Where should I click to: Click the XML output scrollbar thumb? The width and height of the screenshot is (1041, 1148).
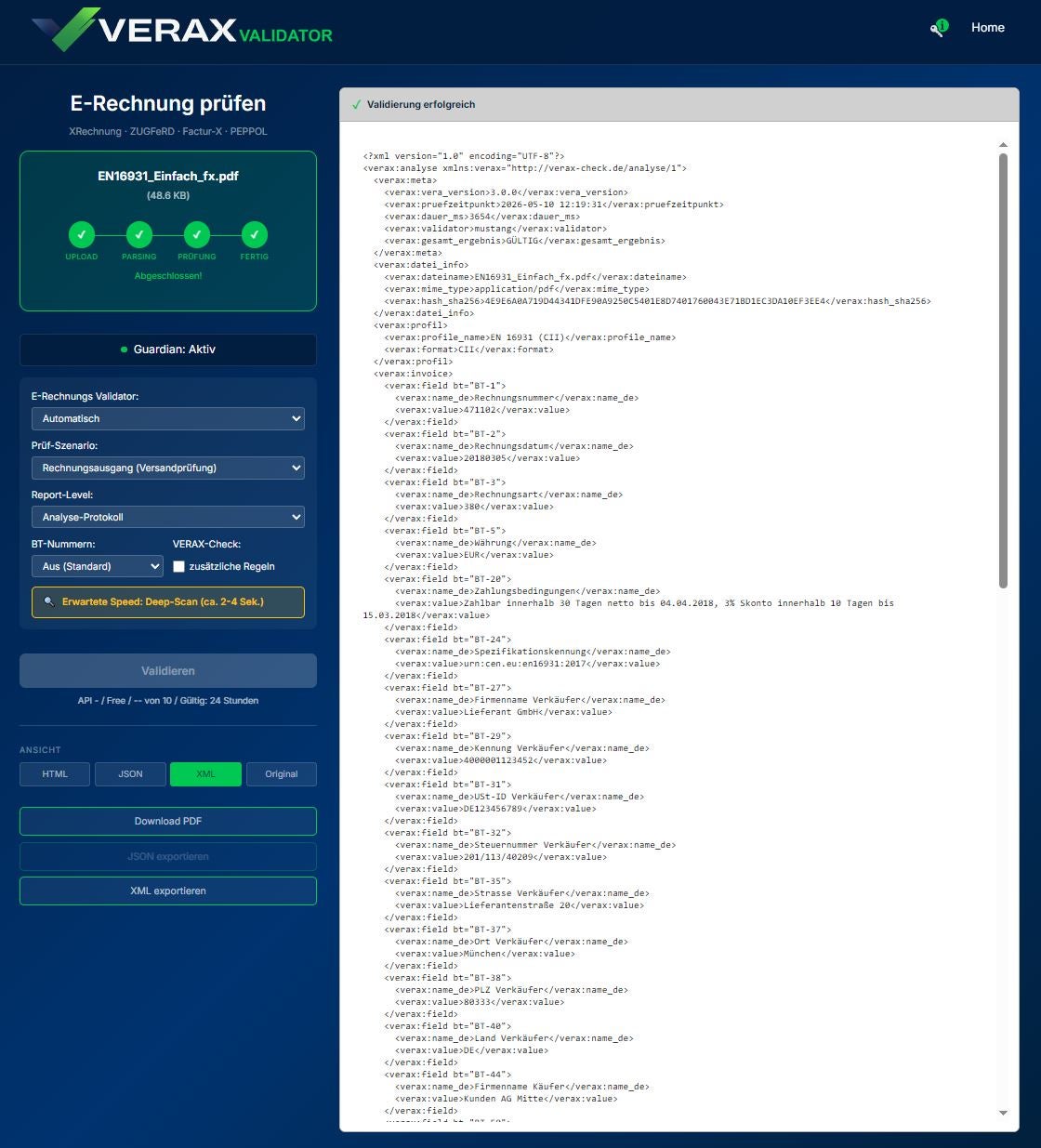pyautogui.click(x=1003, y=370)
